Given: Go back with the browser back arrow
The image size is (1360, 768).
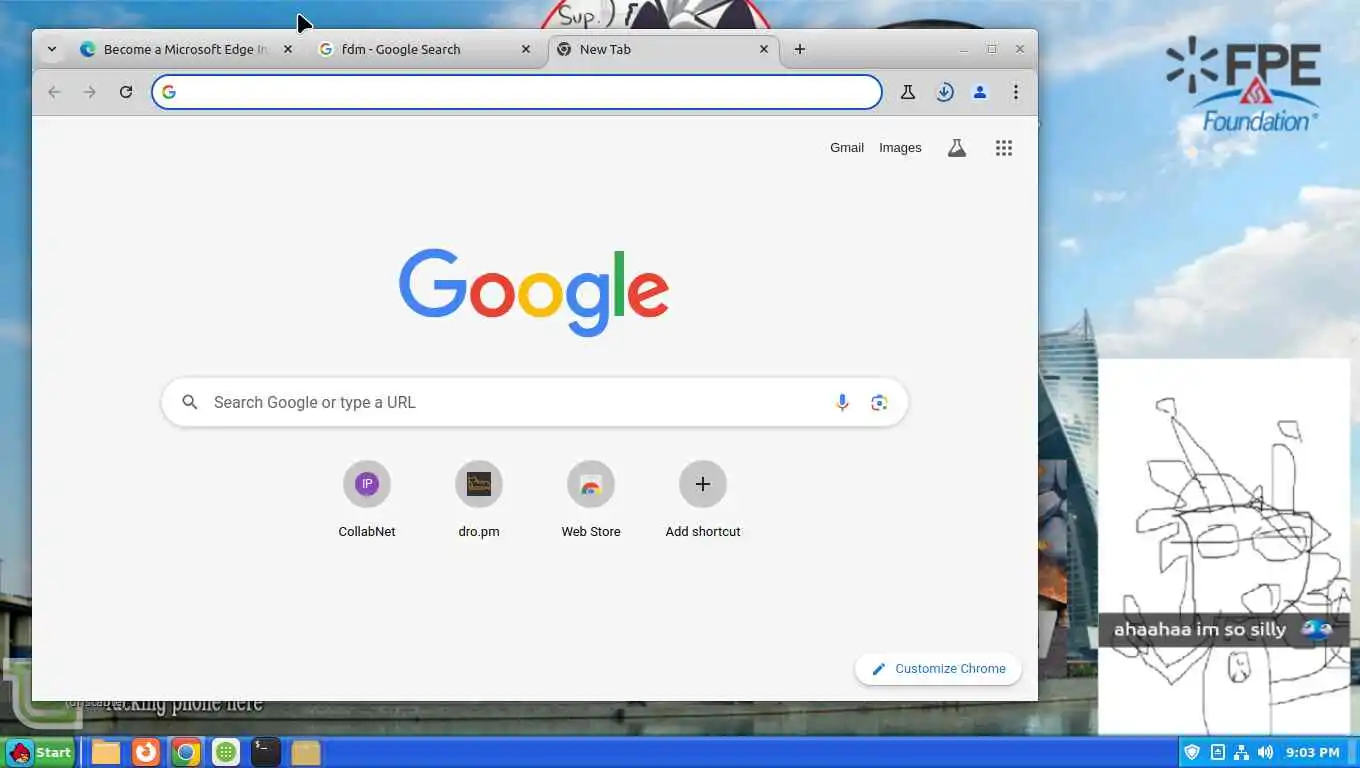Looking at the screenshot, I should coord(54,92).
